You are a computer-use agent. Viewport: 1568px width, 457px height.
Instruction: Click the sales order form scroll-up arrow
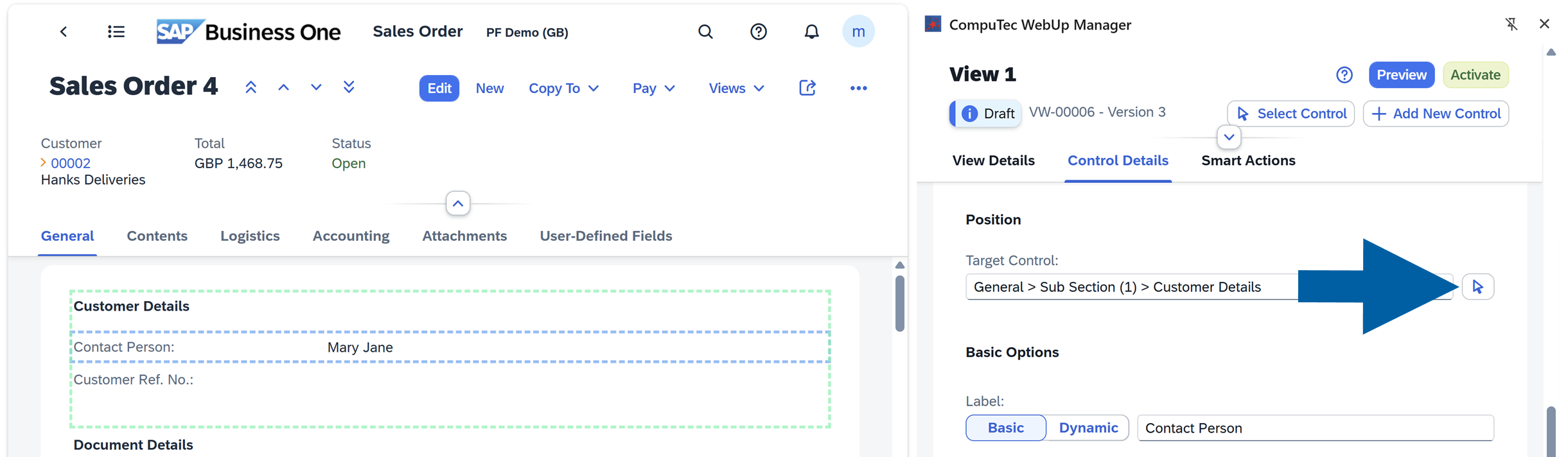[899, 265]
